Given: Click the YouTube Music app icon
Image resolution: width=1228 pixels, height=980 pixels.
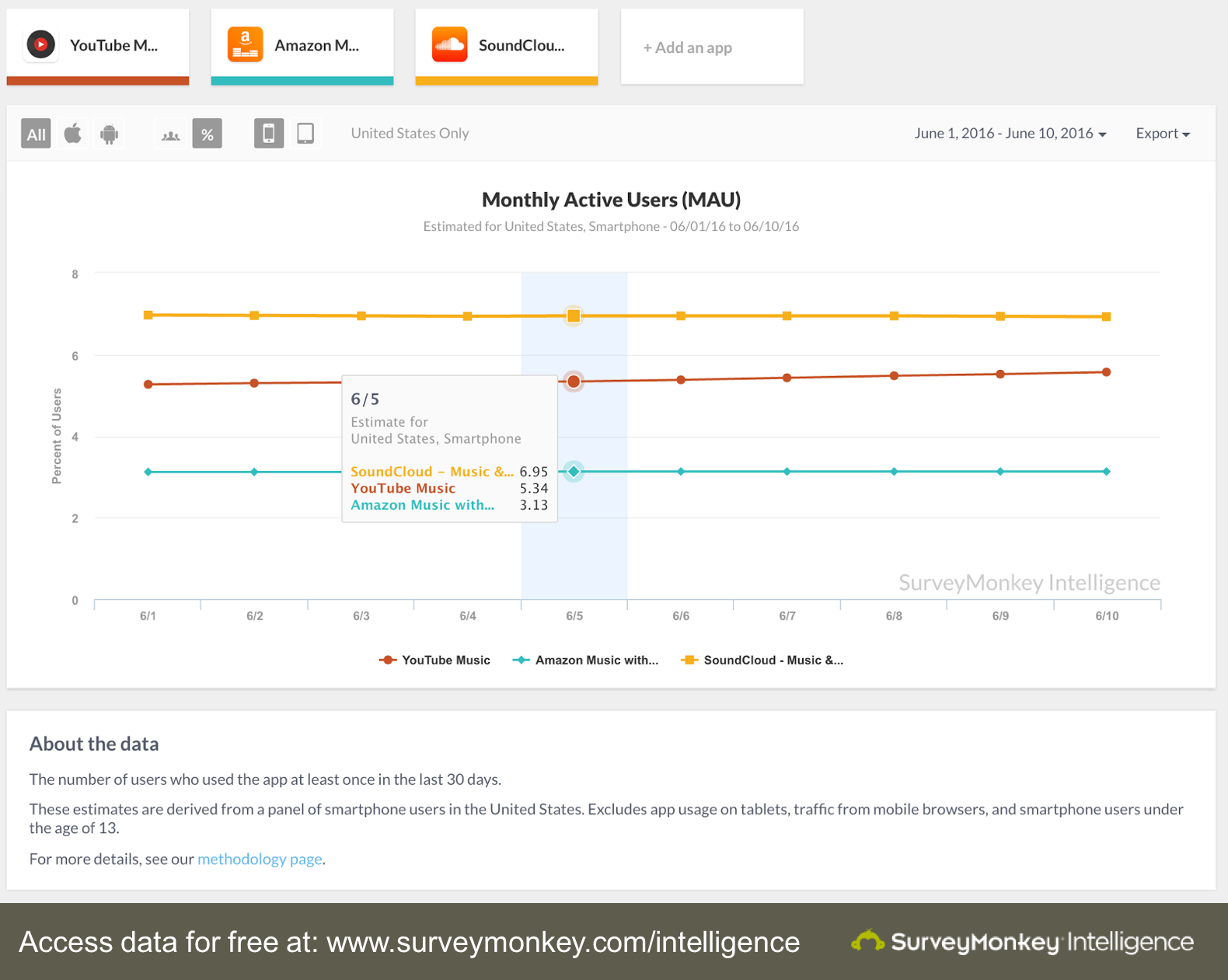Looking at the screenshot, I should [x=41, y=45].
